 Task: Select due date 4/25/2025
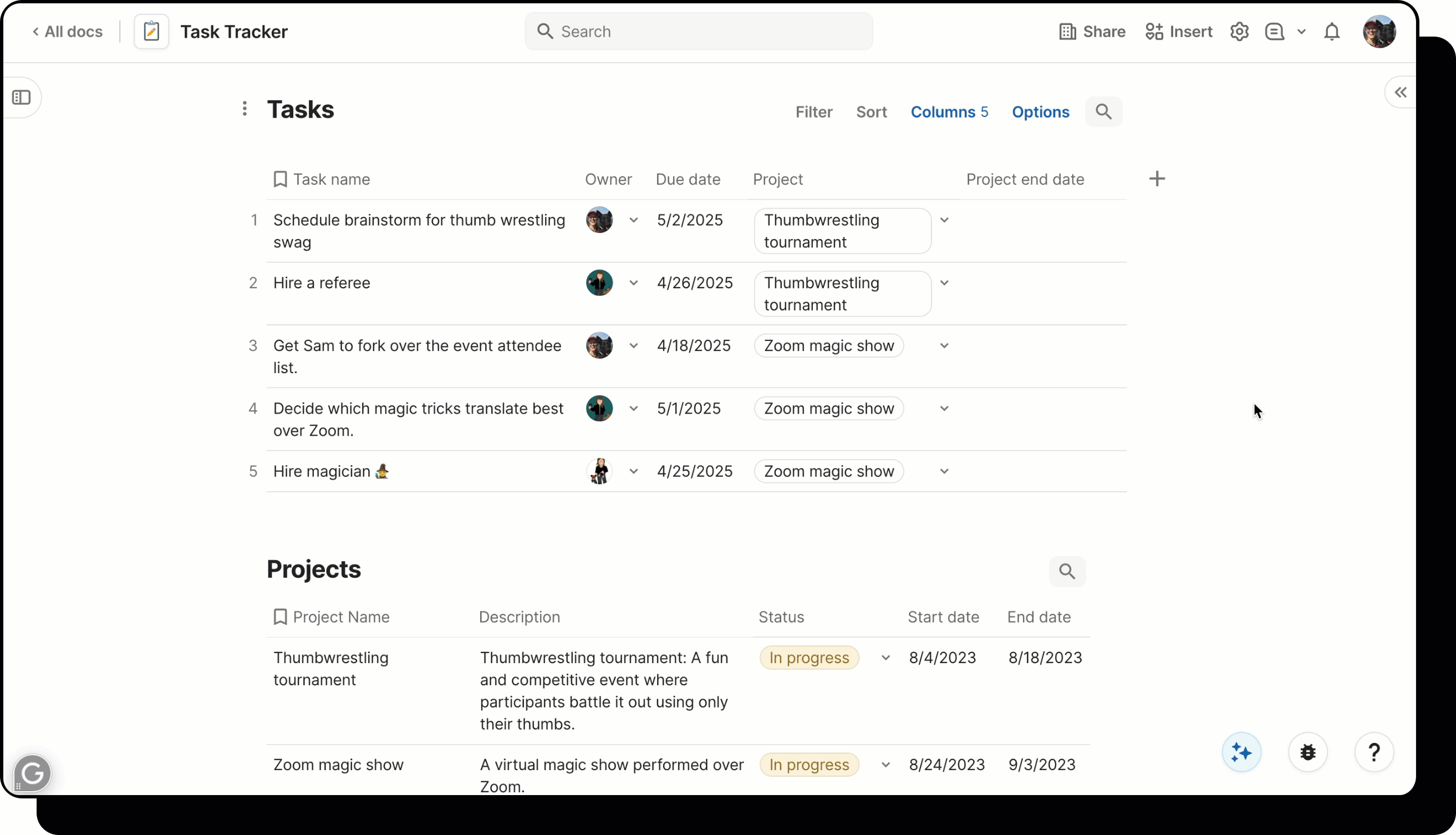click(694, 471)
